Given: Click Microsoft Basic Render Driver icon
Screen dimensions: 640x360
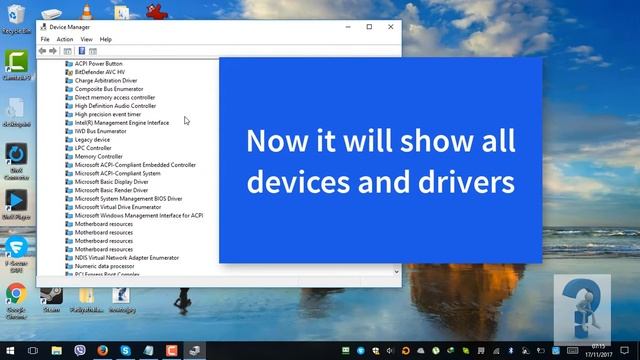Looking at the screenshot, I should [69, 190].
